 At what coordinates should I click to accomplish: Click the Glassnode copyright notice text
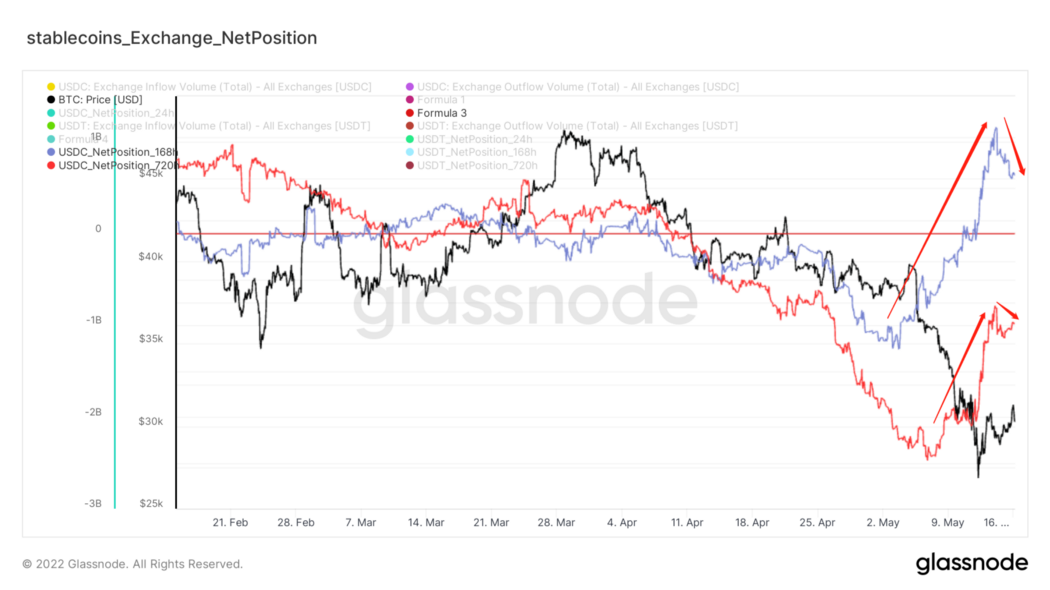pos(132,564)
